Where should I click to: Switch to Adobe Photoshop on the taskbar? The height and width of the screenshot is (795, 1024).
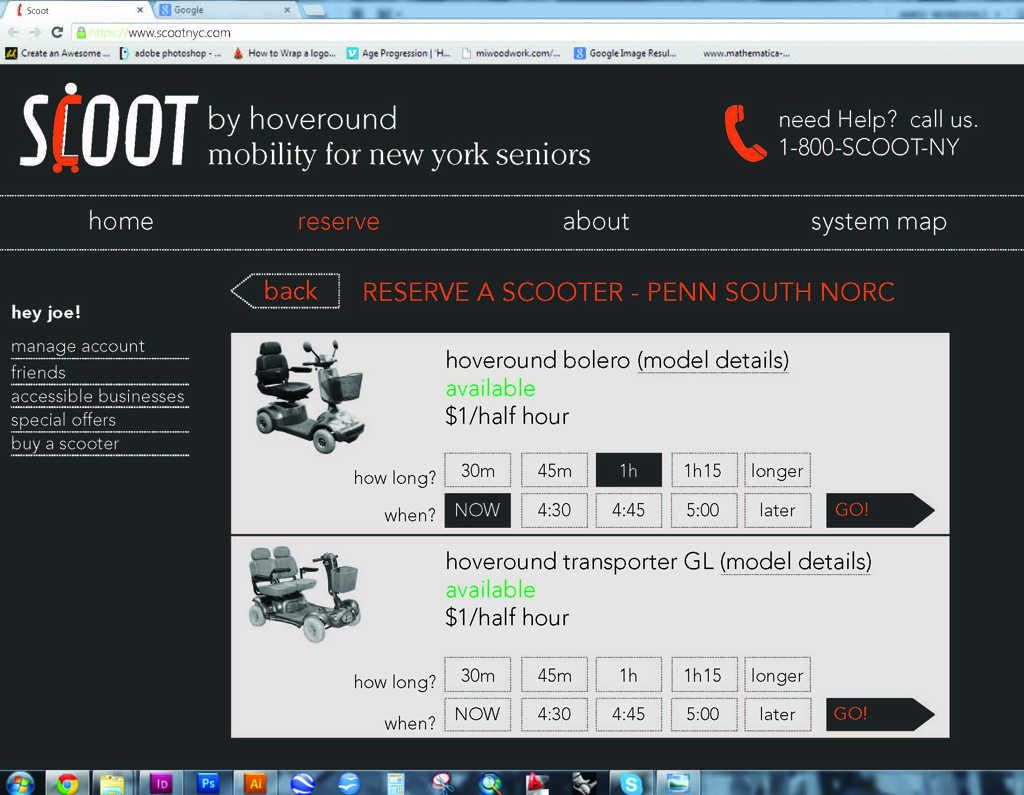click(208, 783)
